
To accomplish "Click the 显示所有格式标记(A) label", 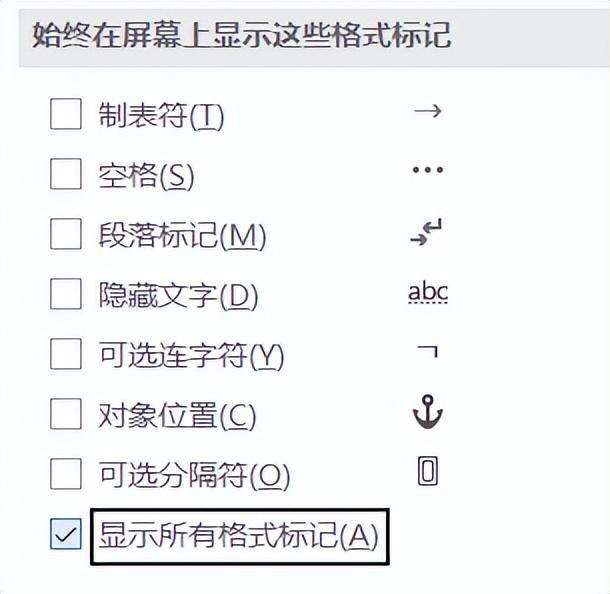I will (x=238, y=536).
